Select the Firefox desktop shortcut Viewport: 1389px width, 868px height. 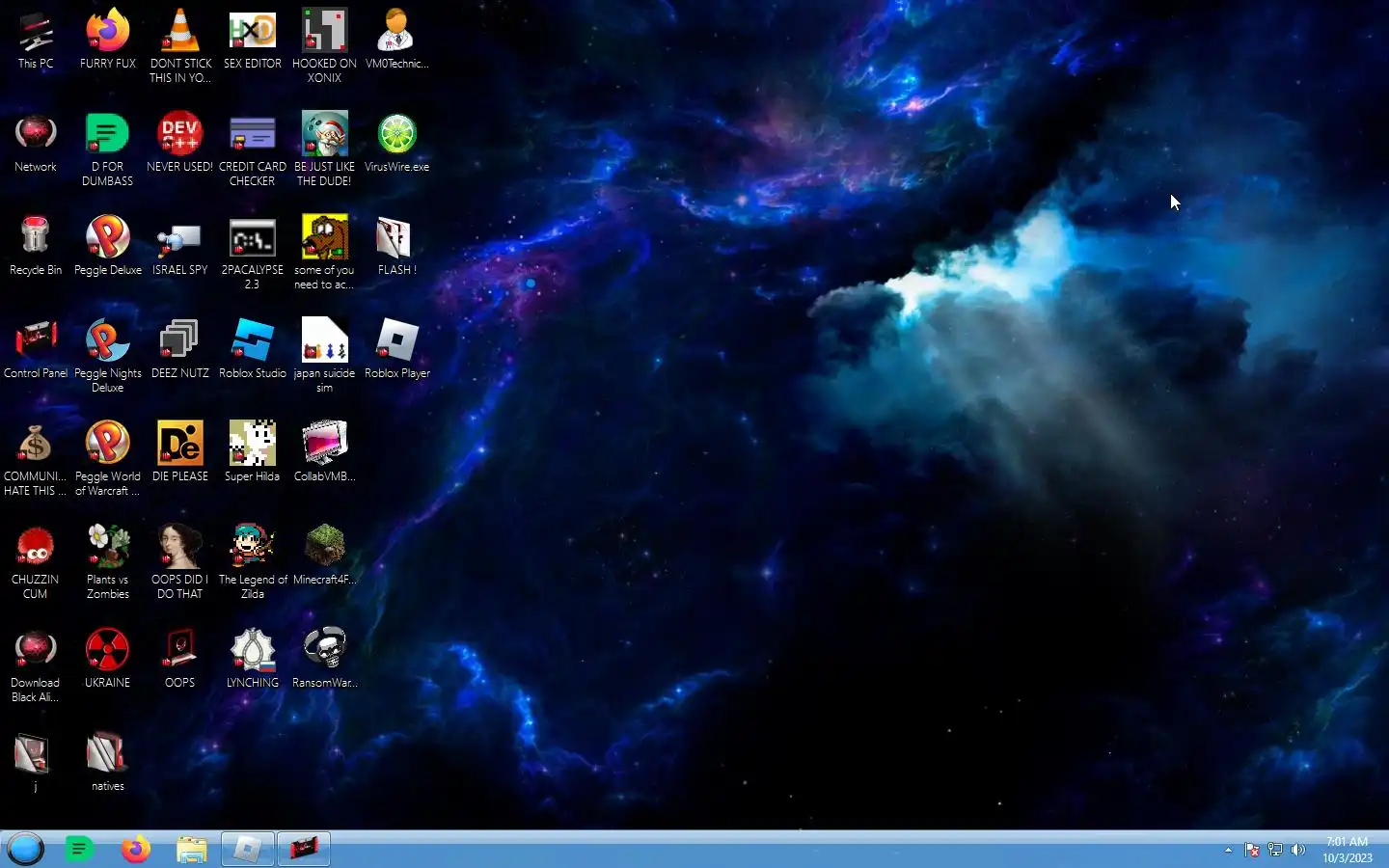tap(108, 41)
